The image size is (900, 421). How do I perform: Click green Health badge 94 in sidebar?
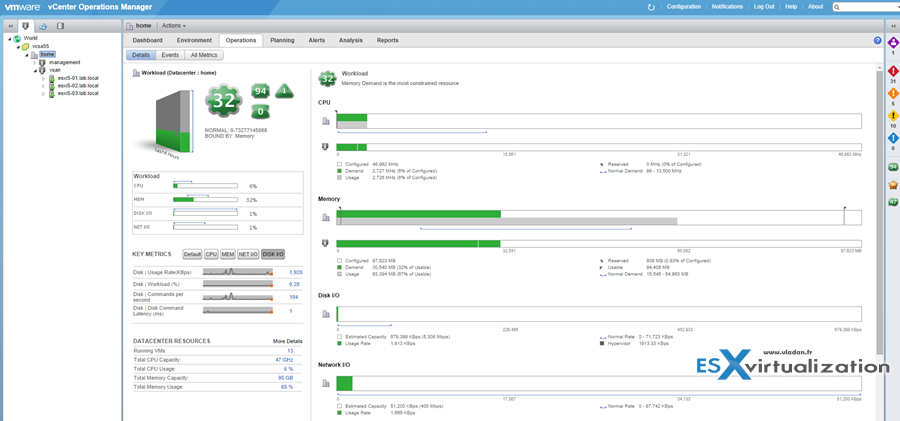(x=893, y=167)
